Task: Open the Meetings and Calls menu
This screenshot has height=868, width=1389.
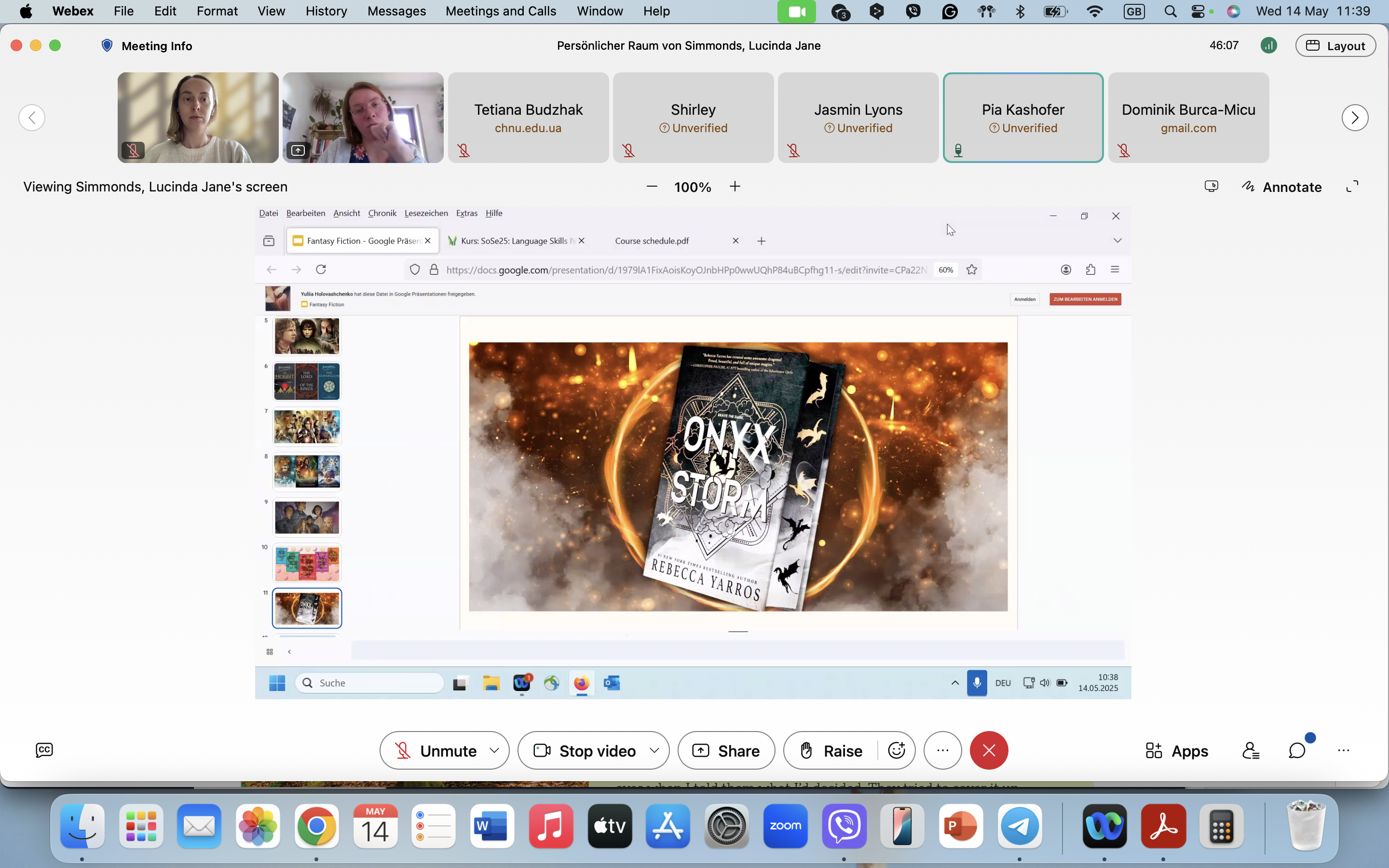Action: pos(501,11)
